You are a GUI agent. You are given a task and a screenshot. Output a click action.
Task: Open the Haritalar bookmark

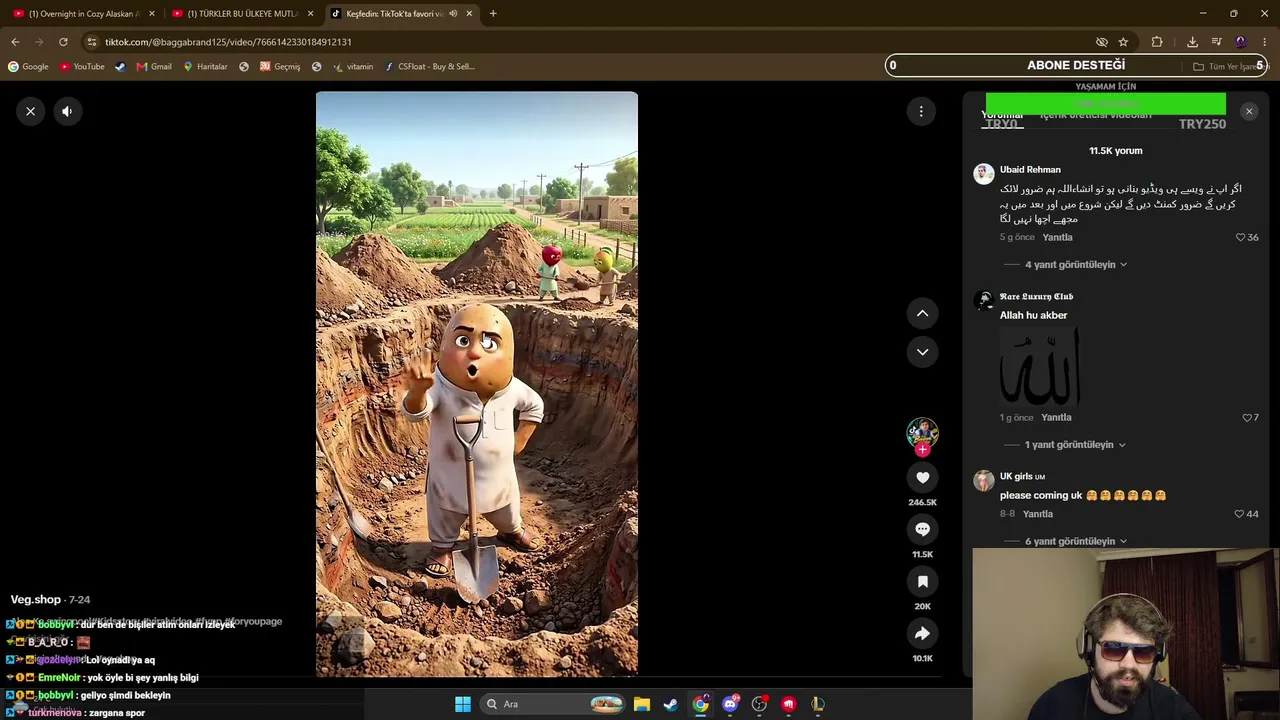[205, 67]
